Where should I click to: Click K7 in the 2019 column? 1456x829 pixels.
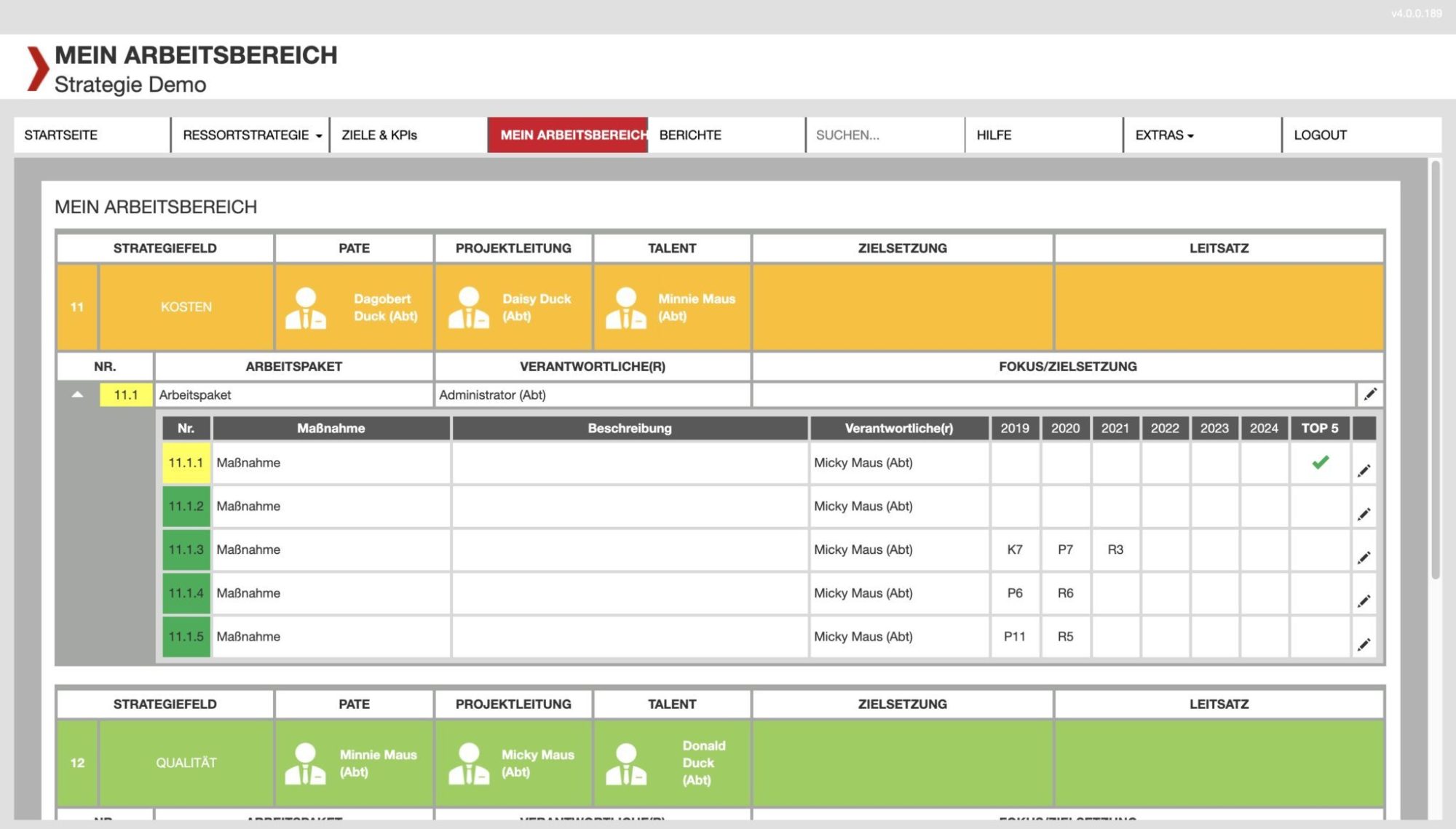1015,550
